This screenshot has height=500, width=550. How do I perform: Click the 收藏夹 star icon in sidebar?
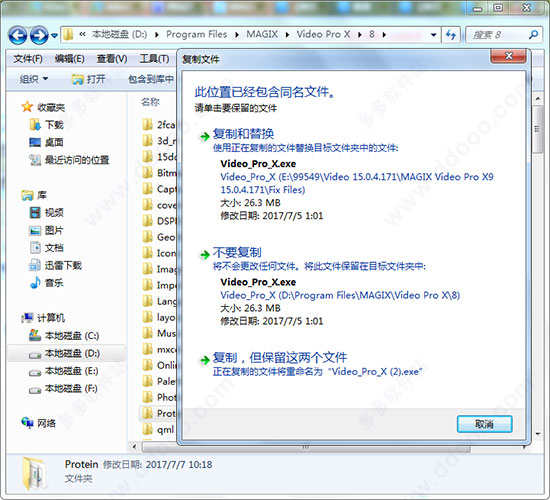pos(27,107)
